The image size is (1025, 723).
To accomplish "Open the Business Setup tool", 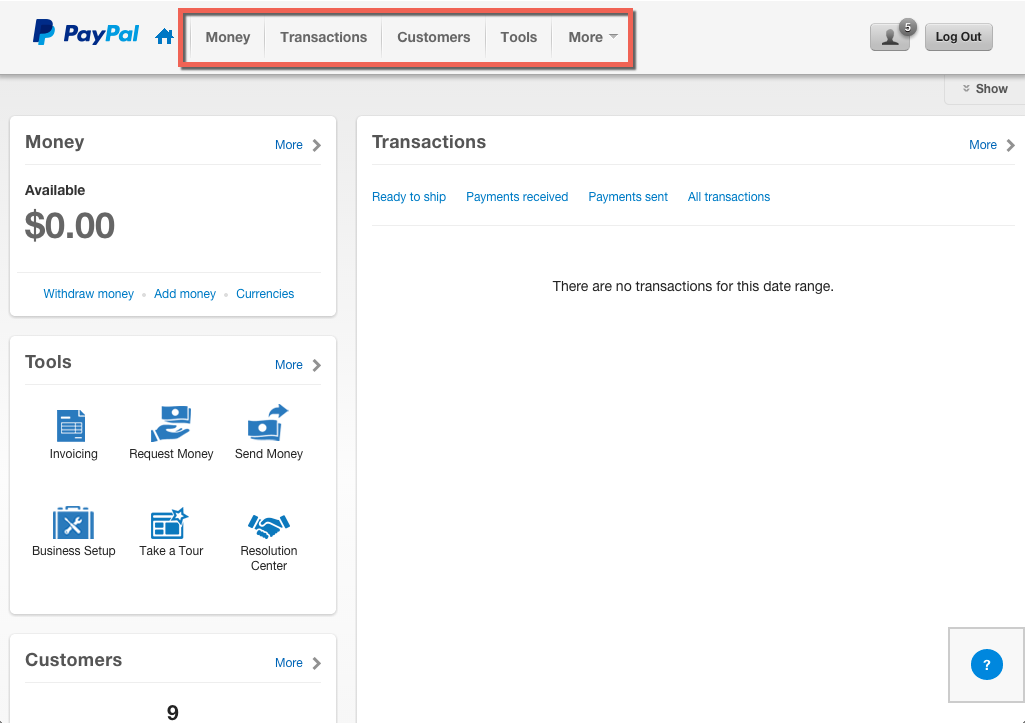I will [x=73, y=523].
